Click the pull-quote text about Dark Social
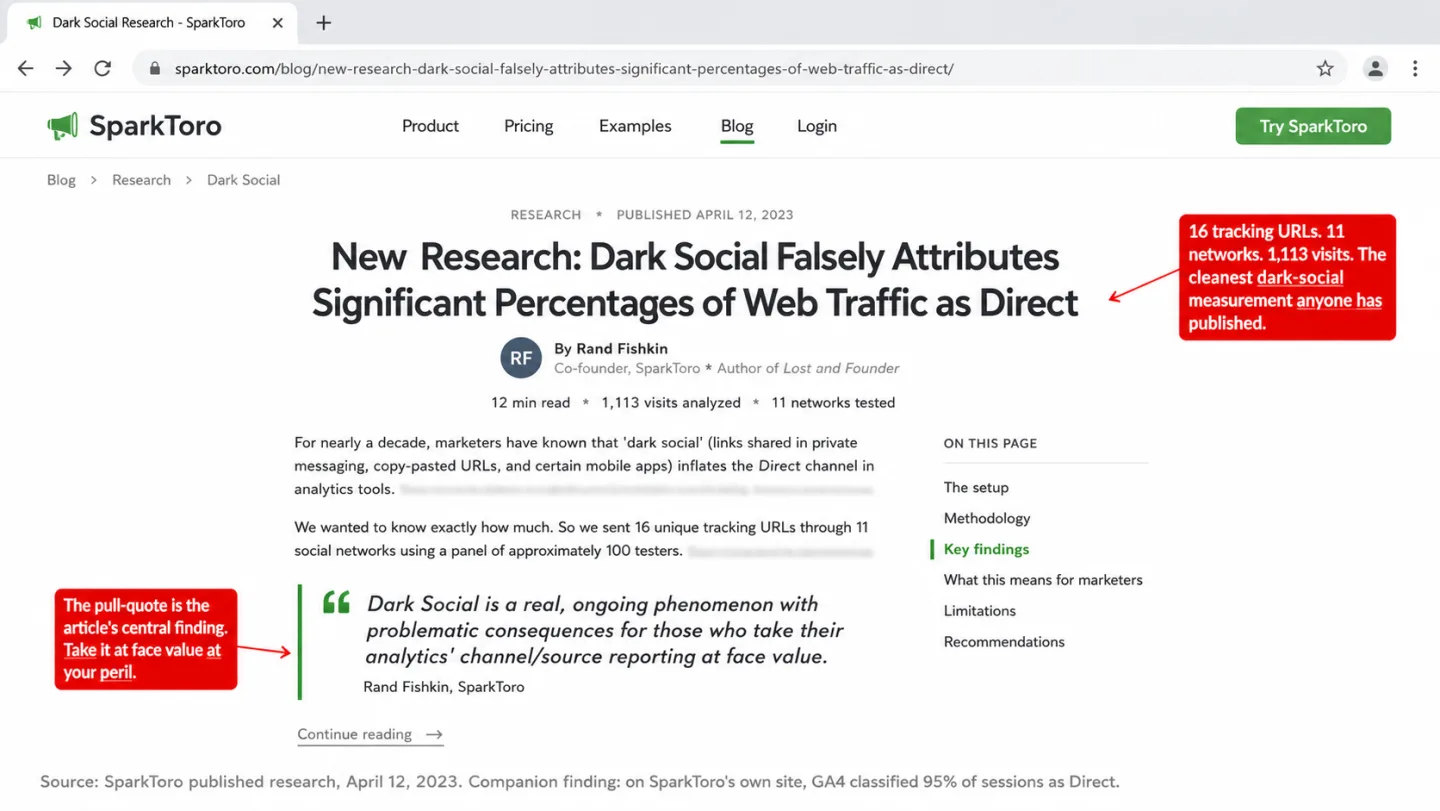Viewport: 1440px width, 811px height. tap(604, 630)
